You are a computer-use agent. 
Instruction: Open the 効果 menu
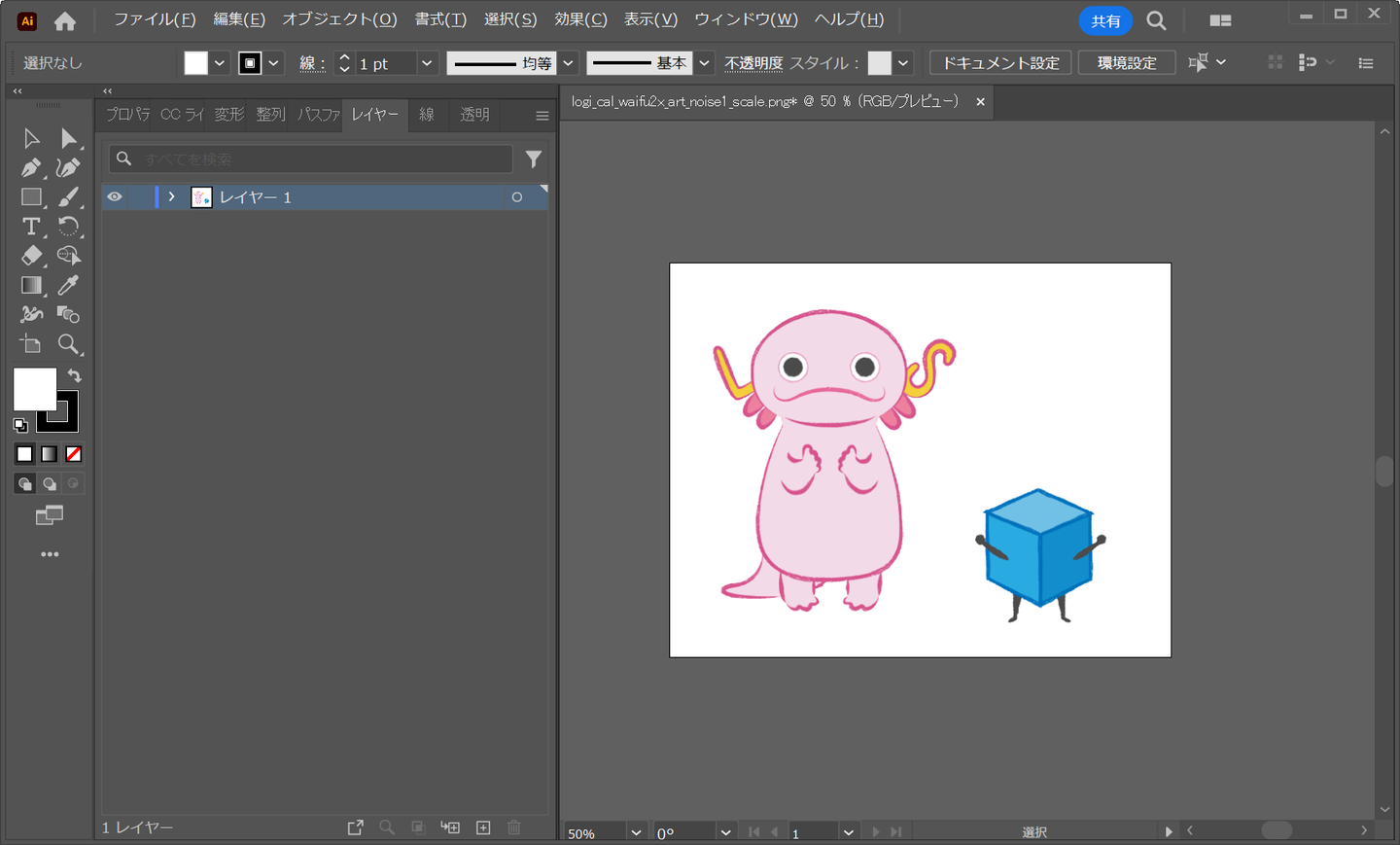pos(580,19)
